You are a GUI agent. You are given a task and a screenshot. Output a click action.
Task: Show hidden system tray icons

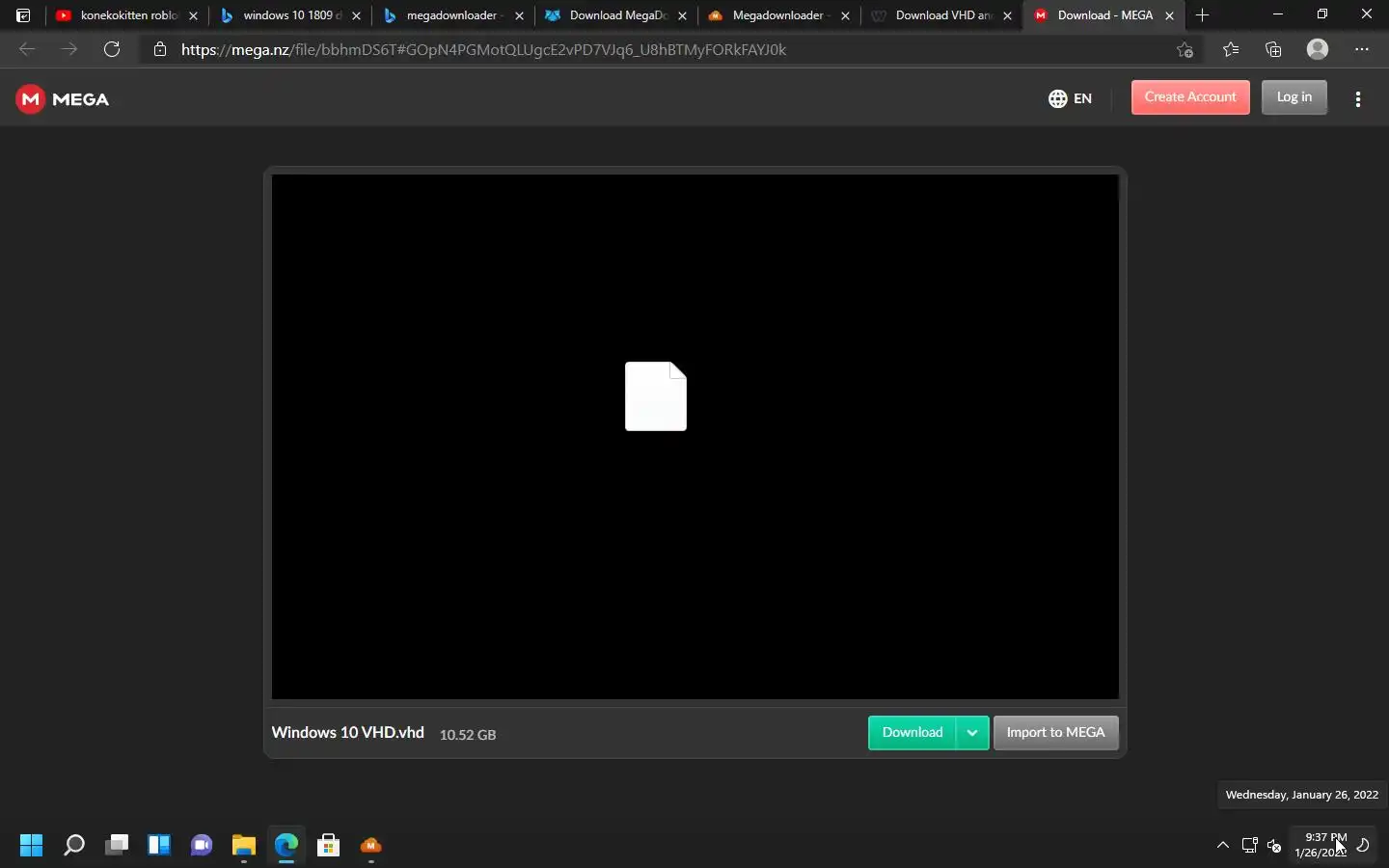coord(1223,846)
